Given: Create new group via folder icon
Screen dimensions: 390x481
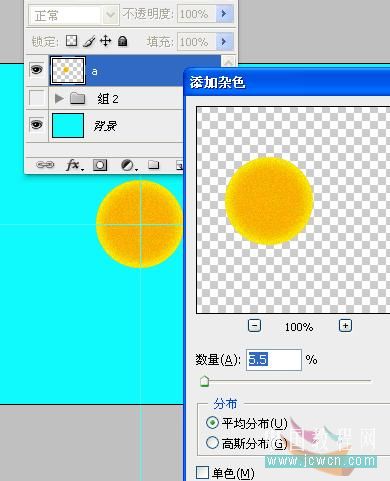Looking at the screenshot, I should click(x=153, y=165).
